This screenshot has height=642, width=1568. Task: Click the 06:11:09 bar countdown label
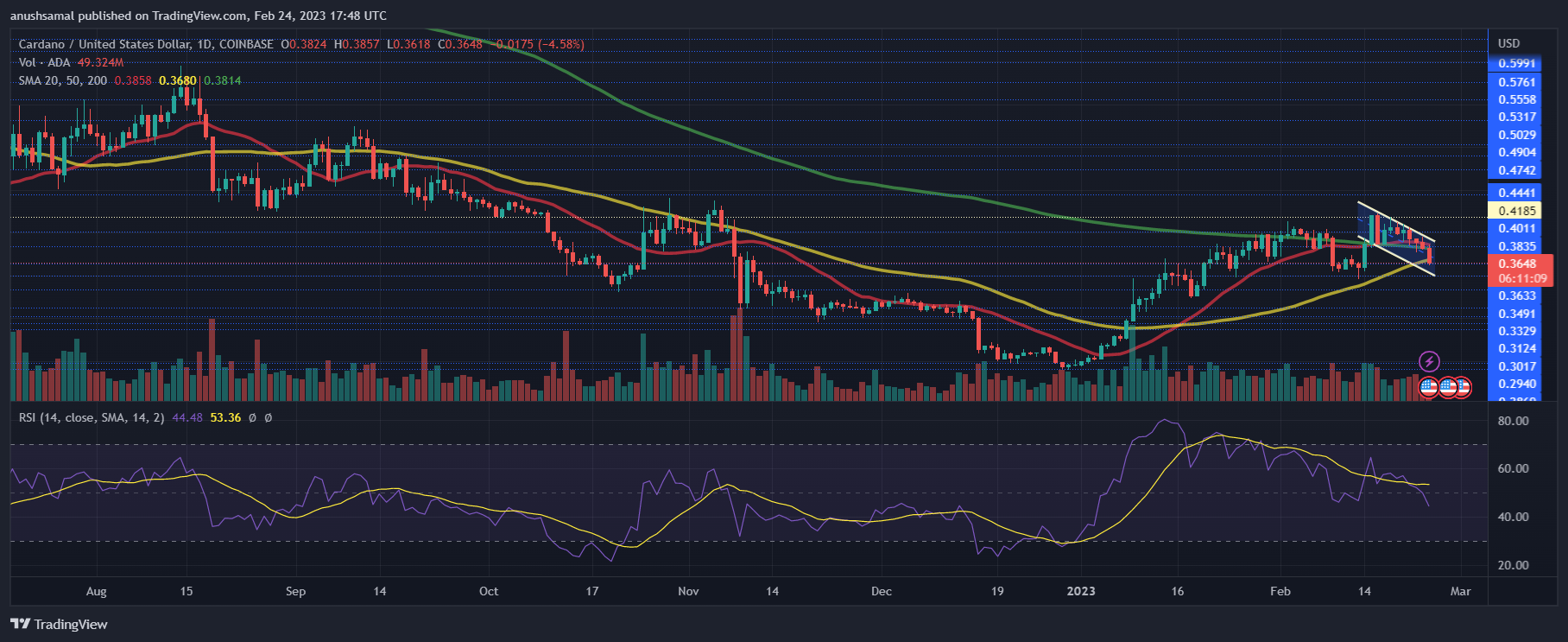pos(1522,278)
